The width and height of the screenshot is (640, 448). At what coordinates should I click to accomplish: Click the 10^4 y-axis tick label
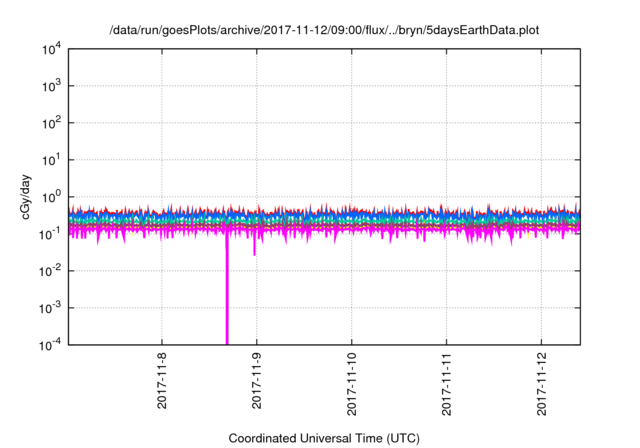coord(51,49)
